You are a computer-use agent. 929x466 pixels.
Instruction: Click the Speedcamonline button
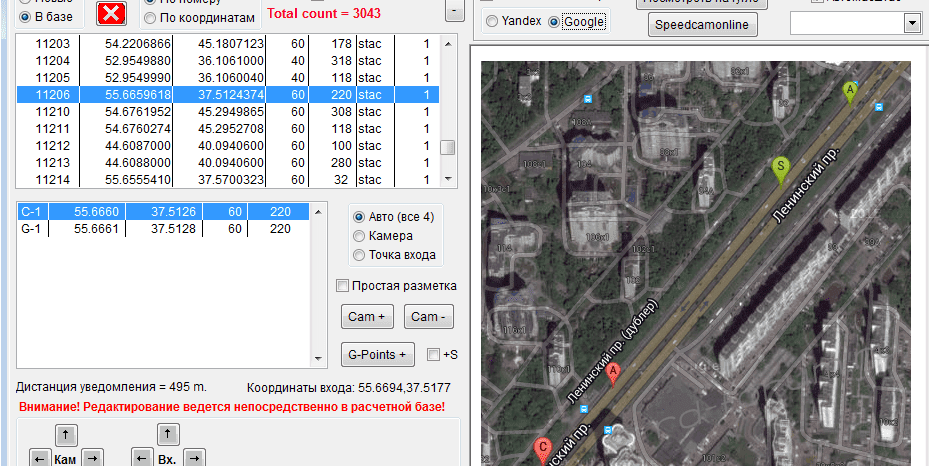[x=704, y=25]
